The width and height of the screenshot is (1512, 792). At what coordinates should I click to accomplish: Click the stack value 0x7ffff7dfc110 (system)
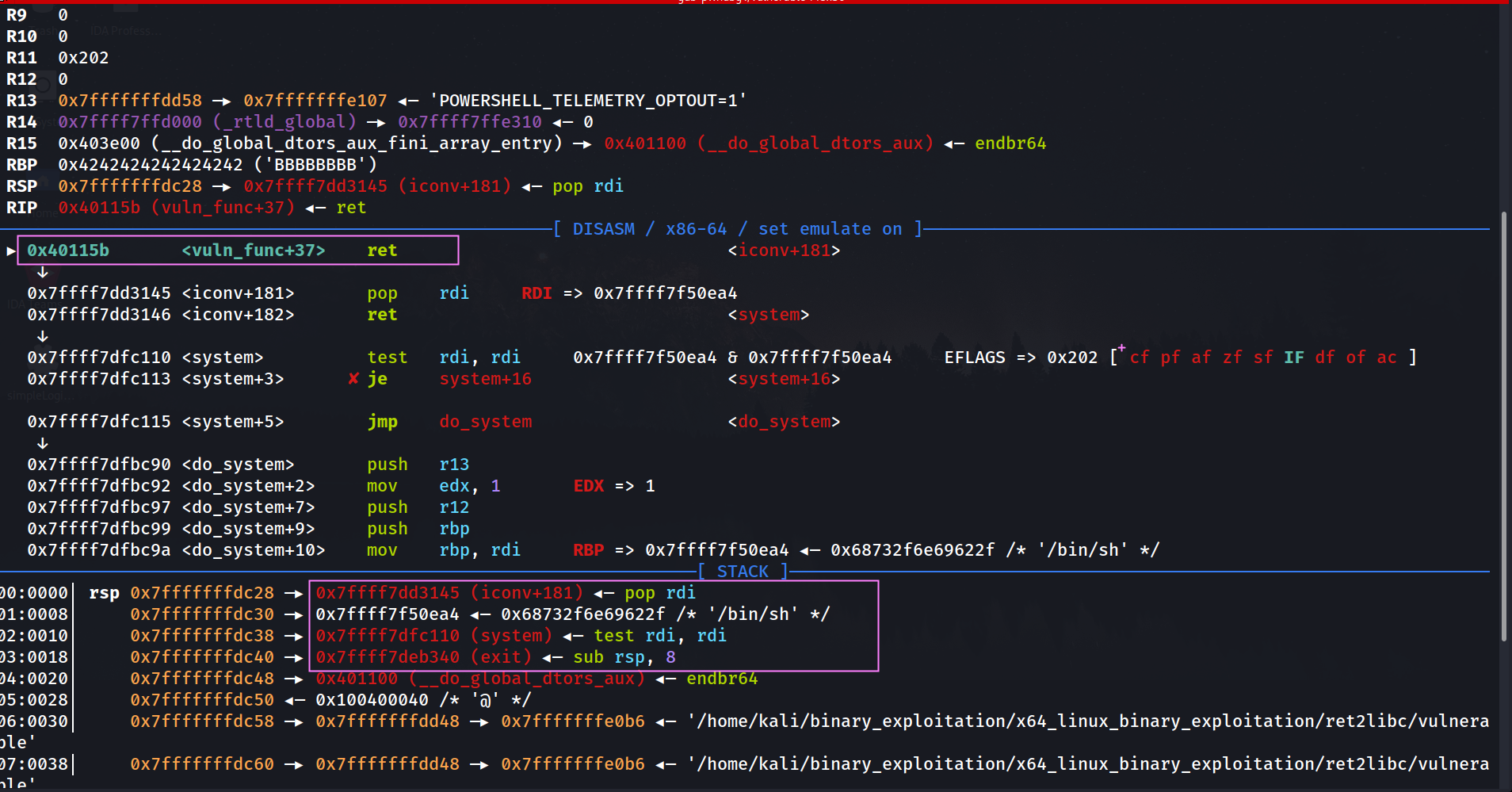tap(433, 636)
